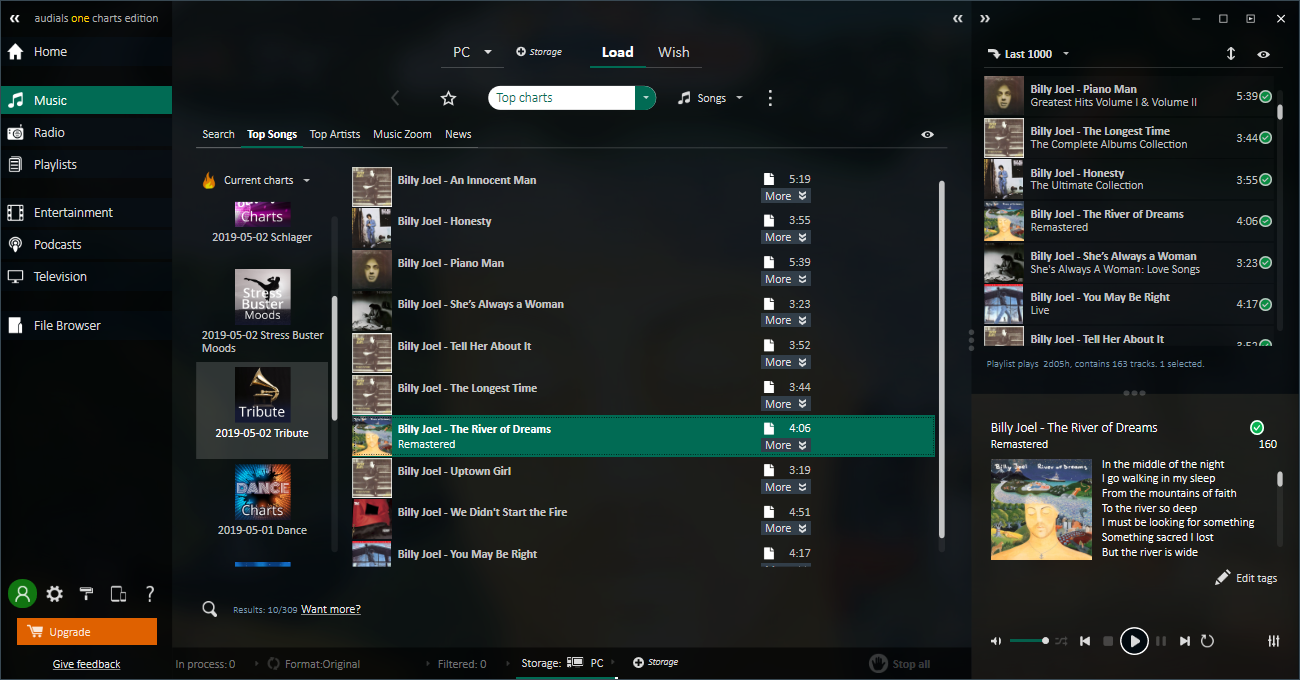The width and height of the screenshot is (1300, 680).
Task: Open settings with the gear icon
Action: pyautogui.click(x=54, y=594)
